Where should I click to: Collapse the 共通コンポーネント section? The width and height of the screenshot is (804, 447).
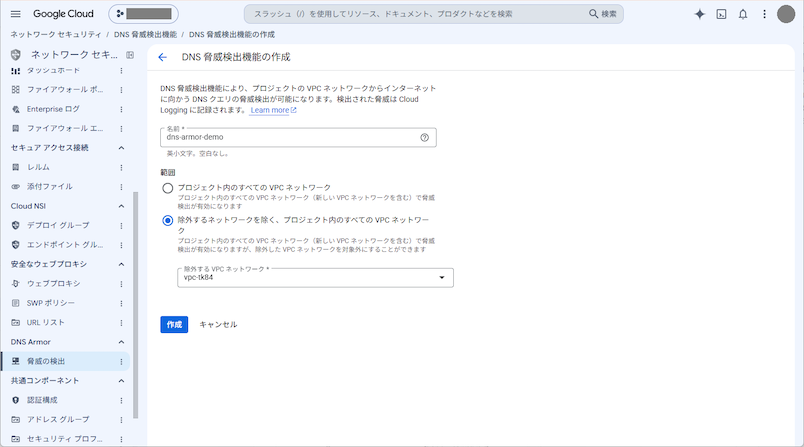(122, 381)
